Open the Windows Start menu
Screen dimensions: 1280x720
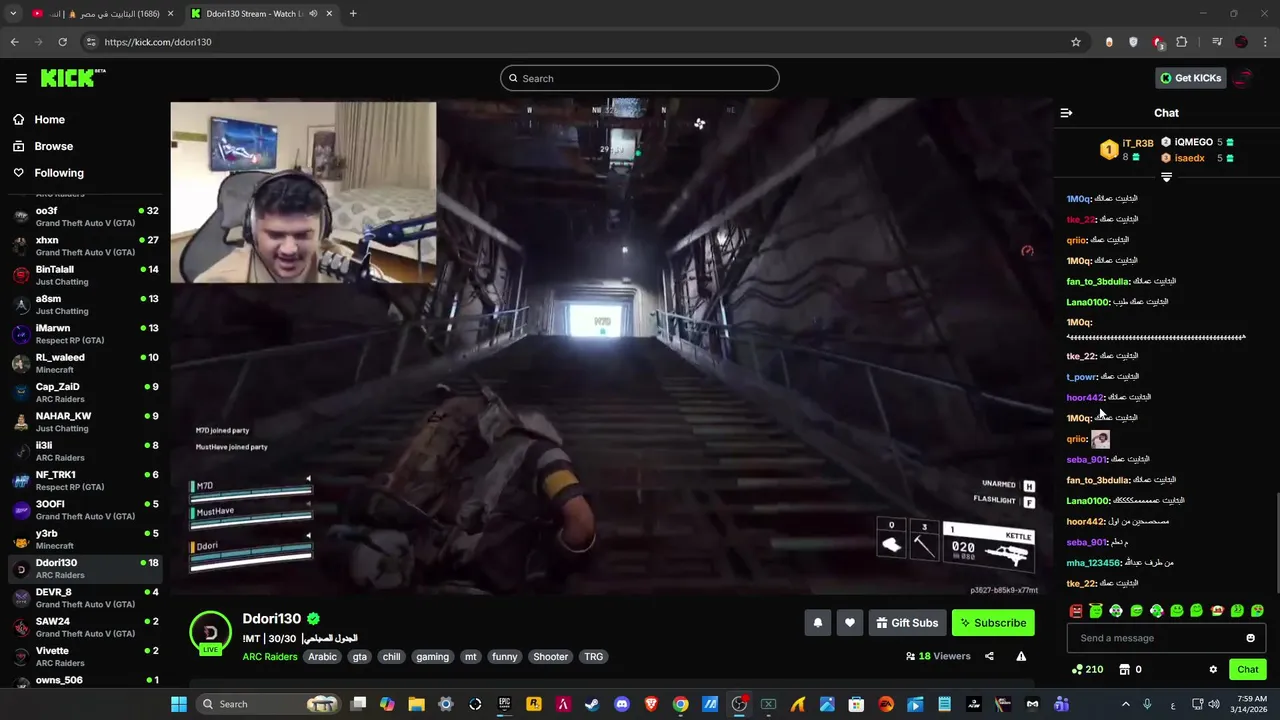point(178,704)
